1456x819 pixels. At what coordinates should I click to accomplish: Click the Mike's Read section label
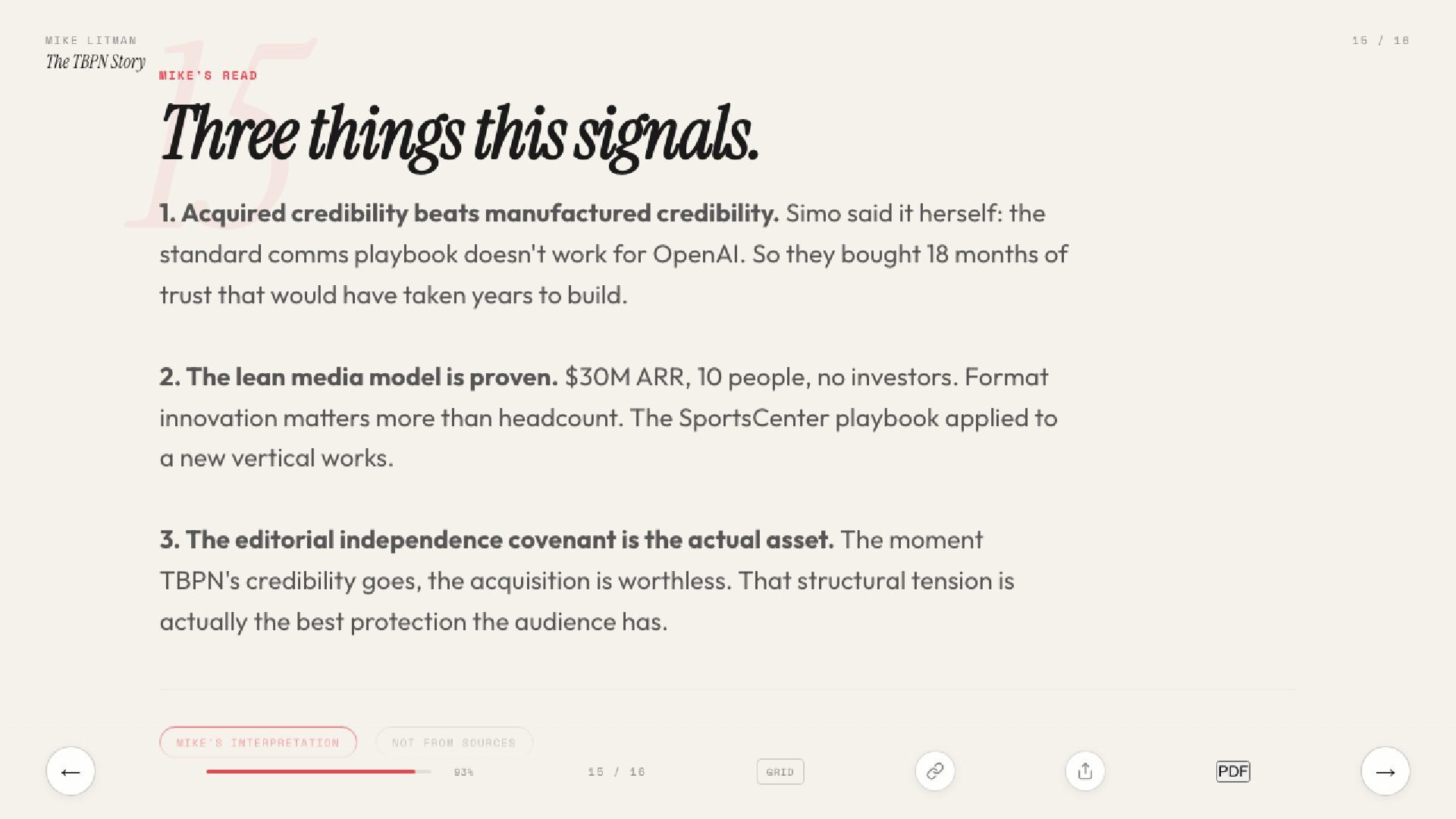[x=208, y=75]
